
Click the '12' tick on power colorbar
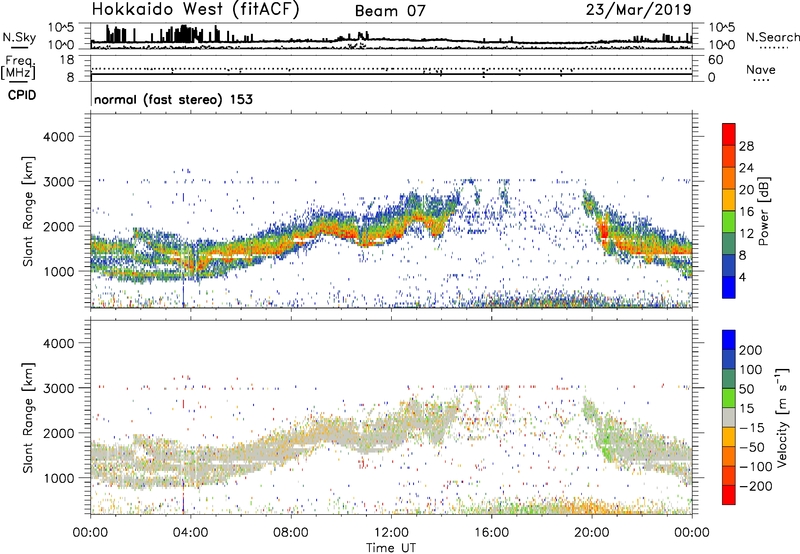pyautogui.click(x=746, y=234)
